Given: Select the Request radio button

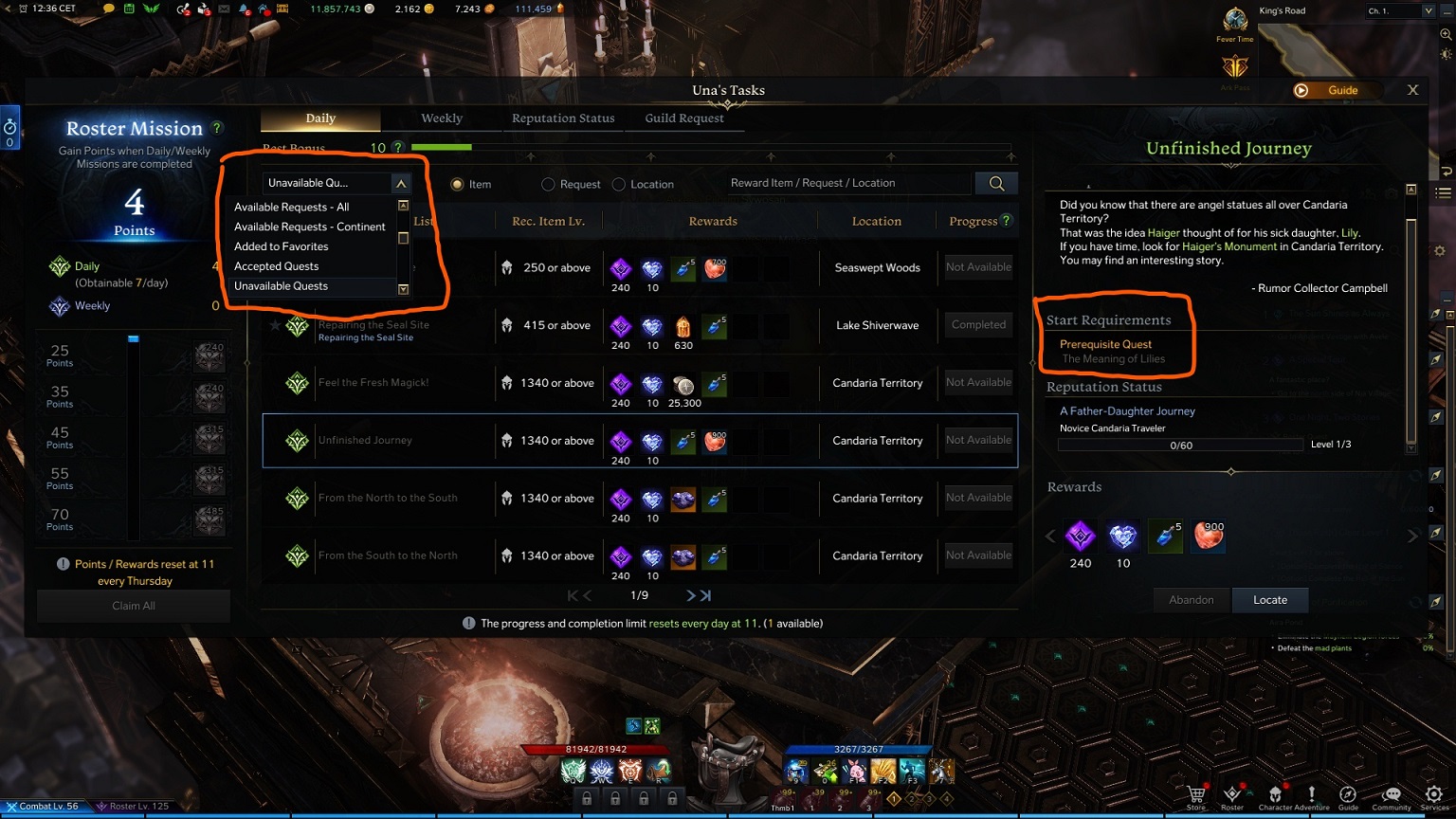Looking at the screenshot, I should [x=548, y=184].
